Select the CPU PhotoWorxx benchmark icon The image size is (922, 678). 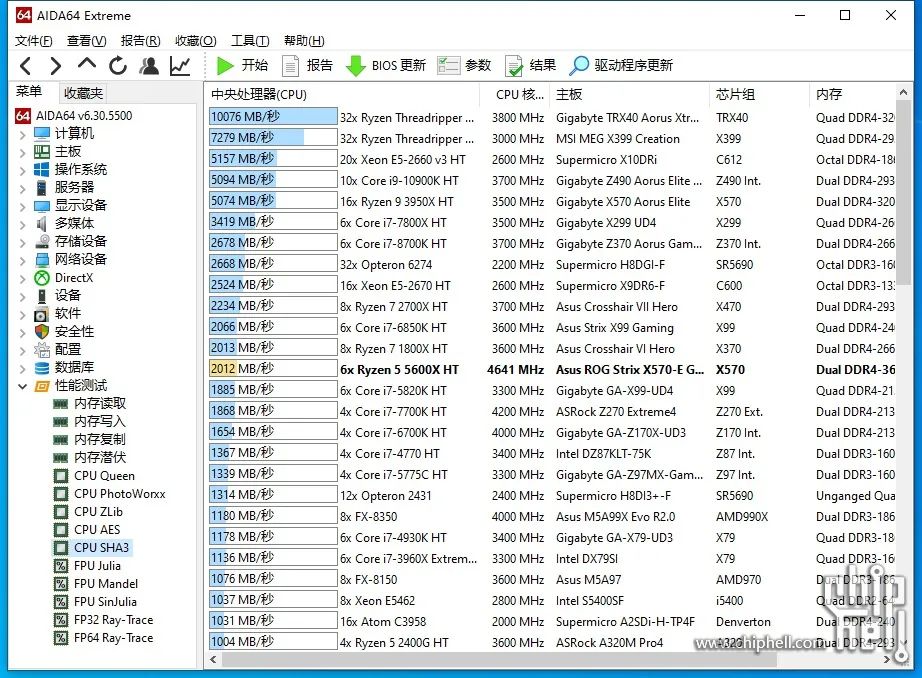[61, 494]
